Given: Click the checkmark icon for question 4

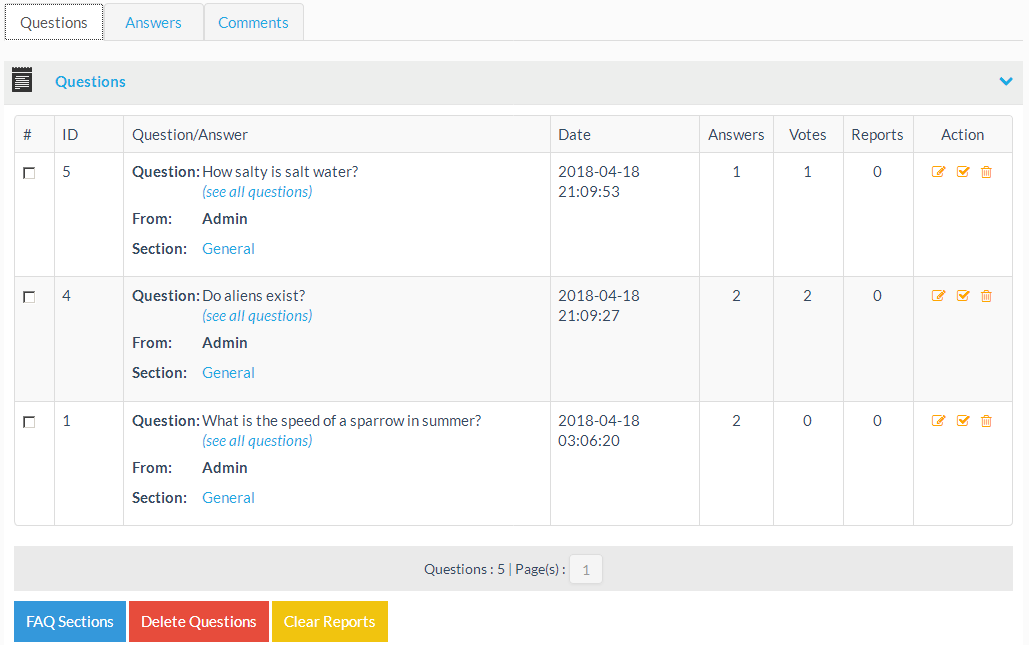Looking at the screenshot, I should (x=963, y=296).
